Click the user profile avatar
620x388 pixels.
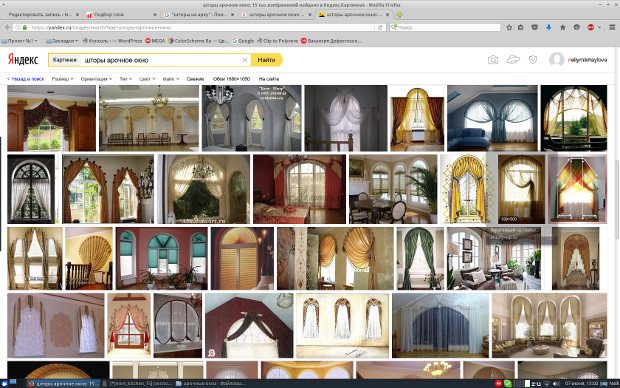pos(556,60)
